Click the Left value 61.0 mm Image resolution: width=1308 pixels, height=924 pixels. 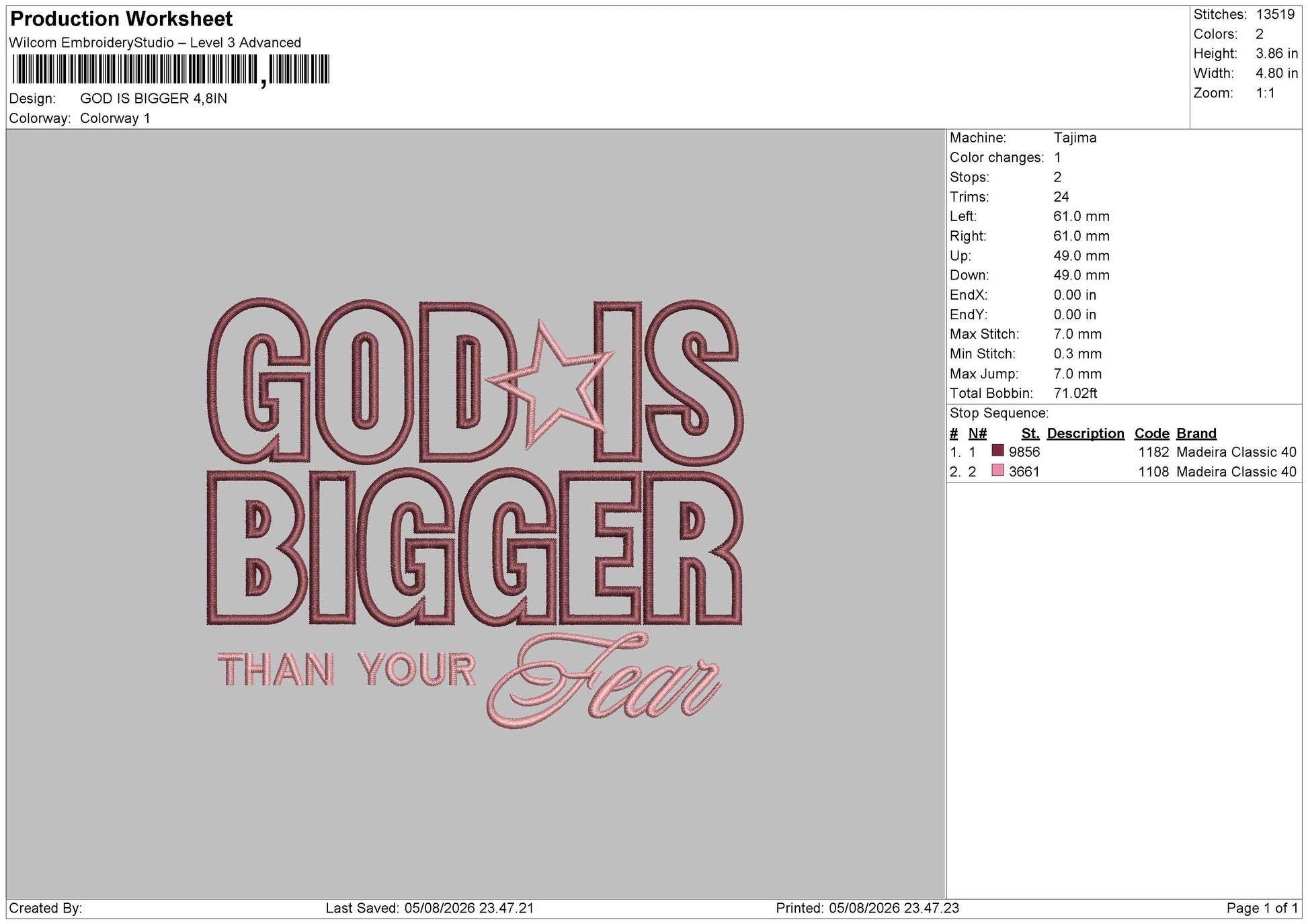pos(1081,216)
